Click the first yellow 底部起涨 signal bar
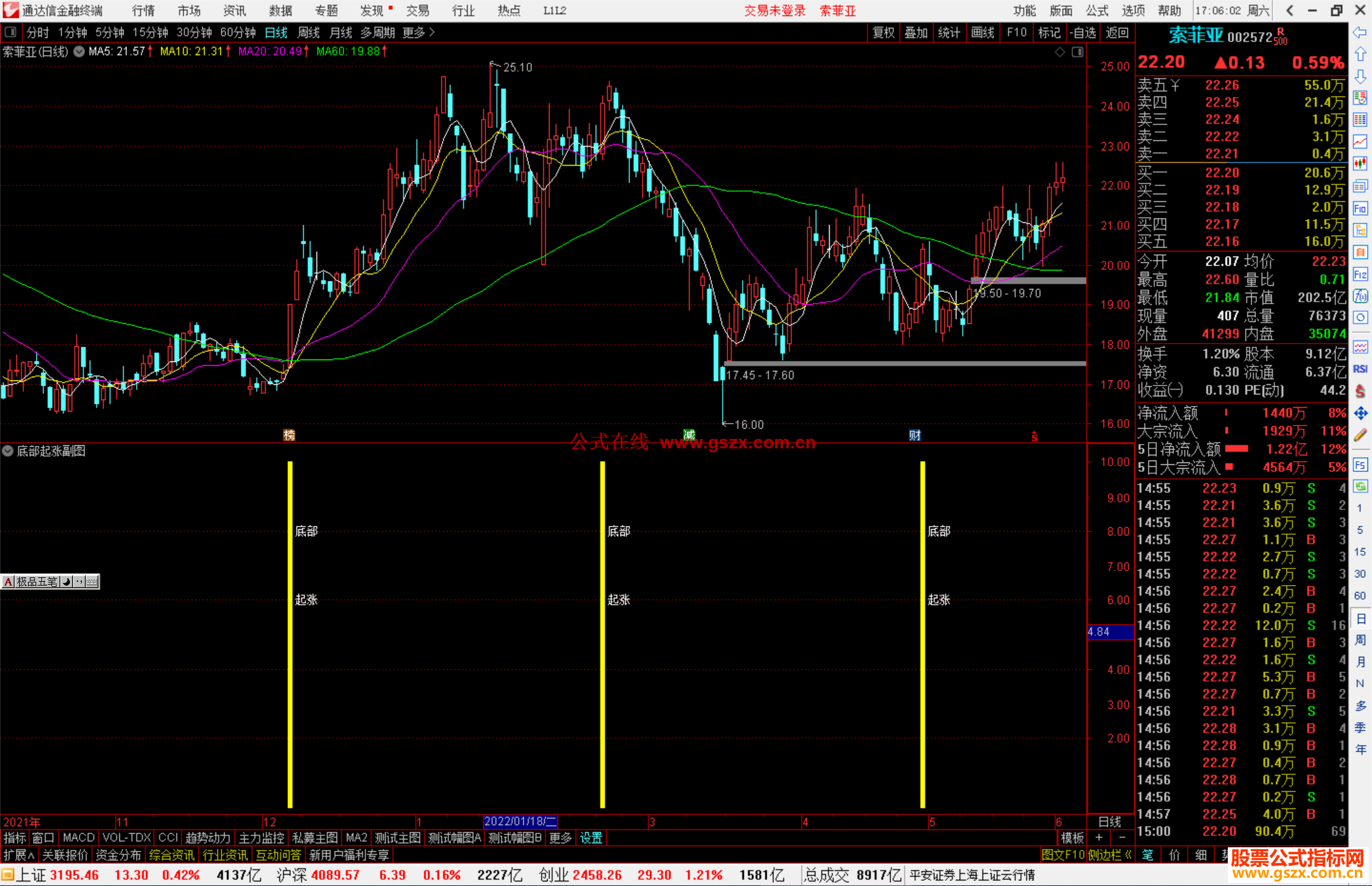The width and height of the screenshot is (1372, 886). click(x=290, y=634)
